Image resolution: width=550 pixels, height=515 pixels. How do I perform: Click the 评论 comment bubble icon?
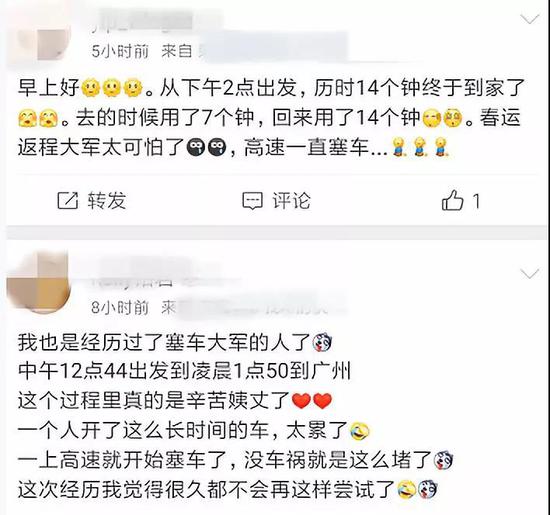pyautogui.click(x=252, y=201)
